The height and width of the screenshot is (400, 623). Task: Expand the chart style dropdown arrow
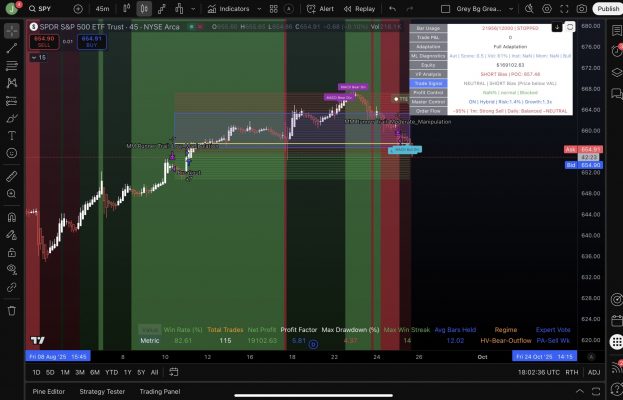[193, 9]
